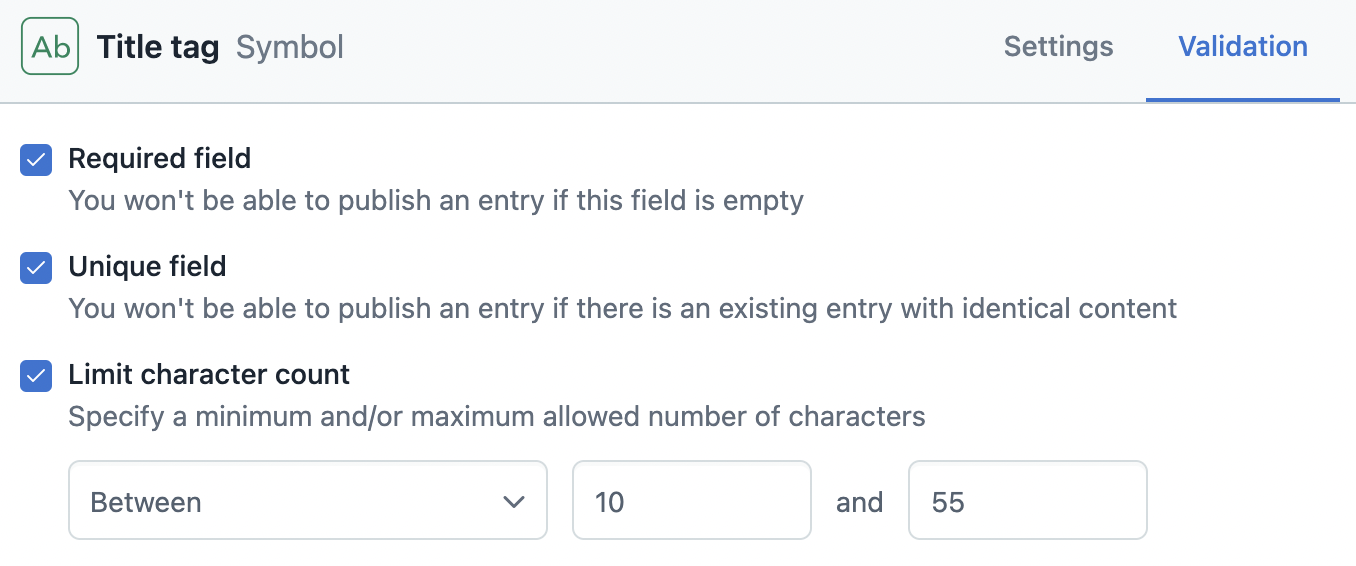Focus the maximum characters field showing 55
This screenshot has width=1356, height=566.
[x=1026, y=501]
